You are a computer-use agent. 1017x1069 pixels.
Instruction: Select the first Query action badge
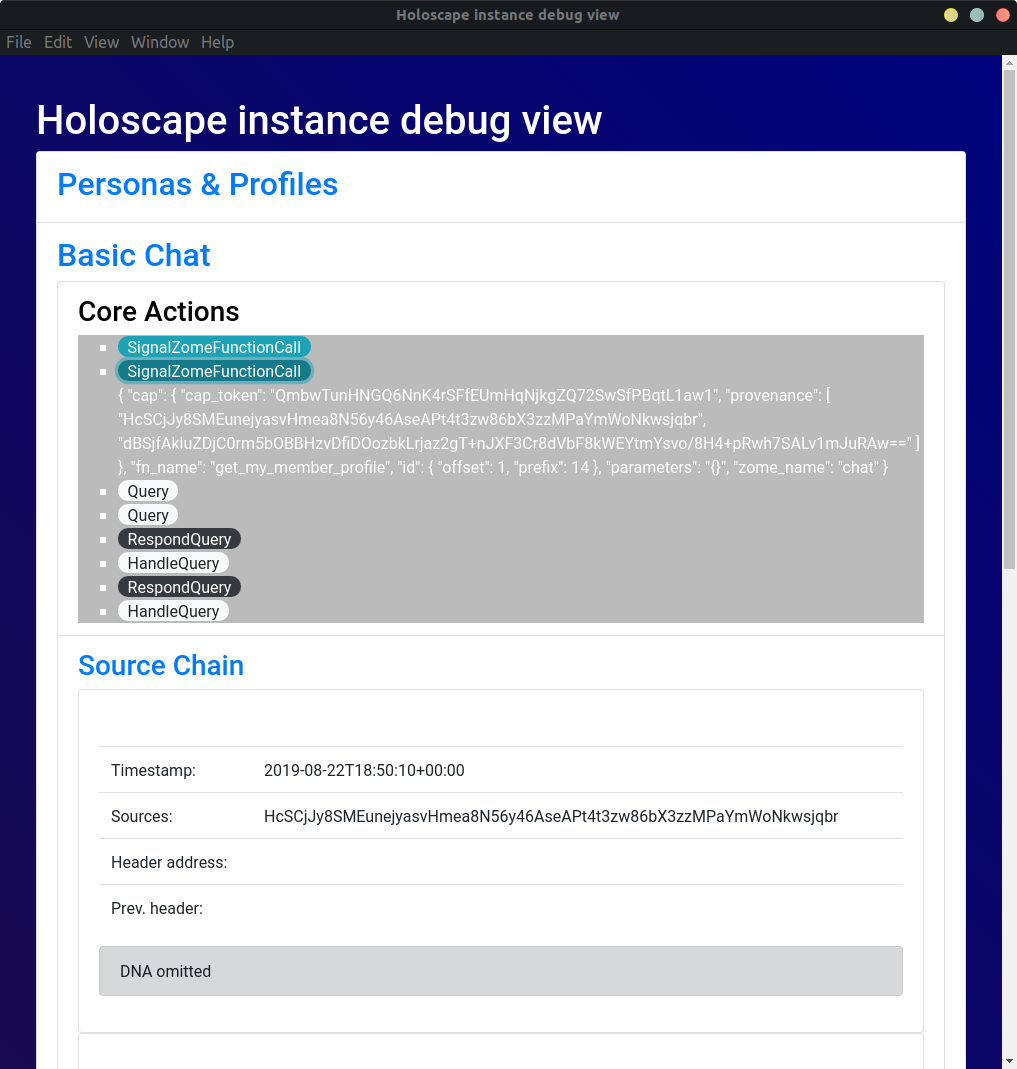point(148,491)
